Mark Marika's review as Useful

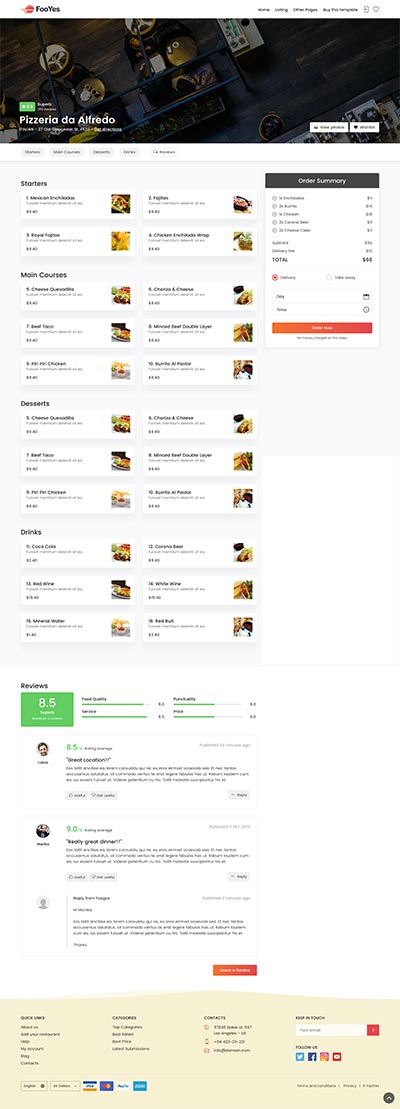pyautogui.click(x=76, y=877)
